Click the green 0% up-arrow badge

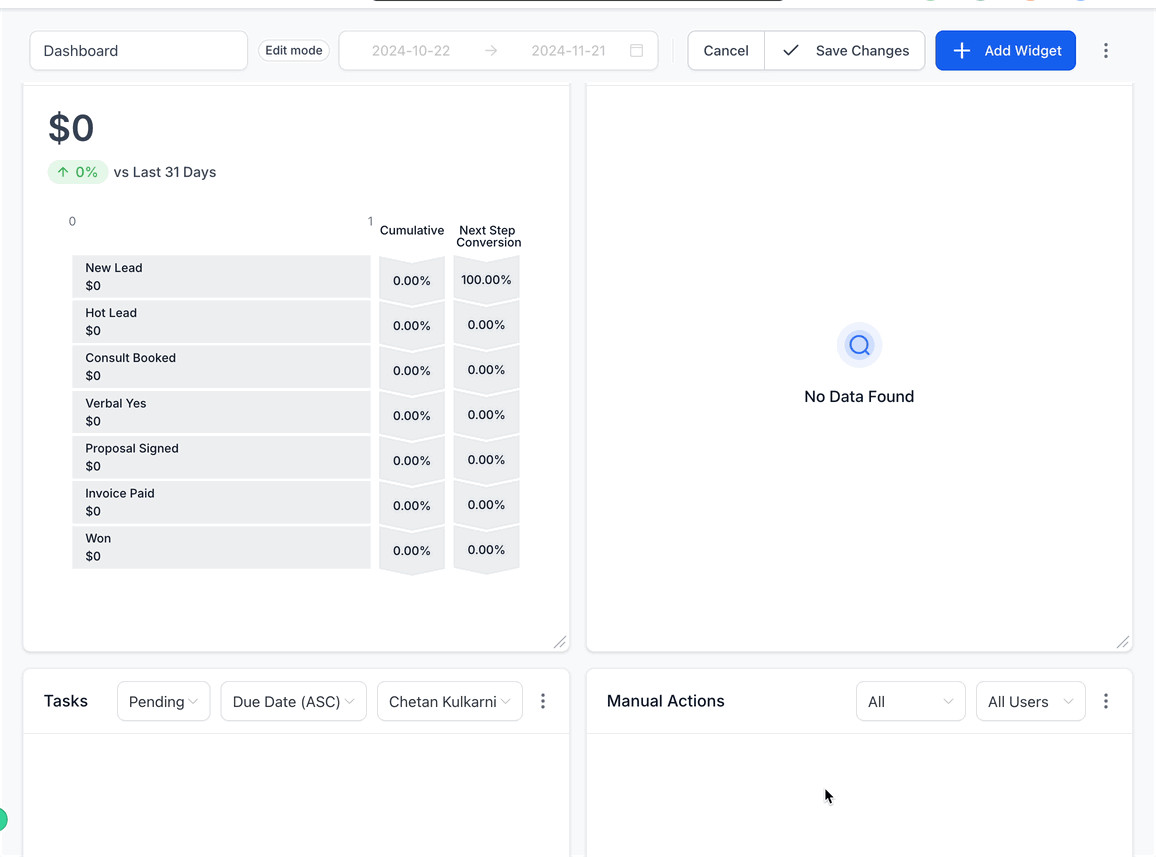click(x=77, y=172)
